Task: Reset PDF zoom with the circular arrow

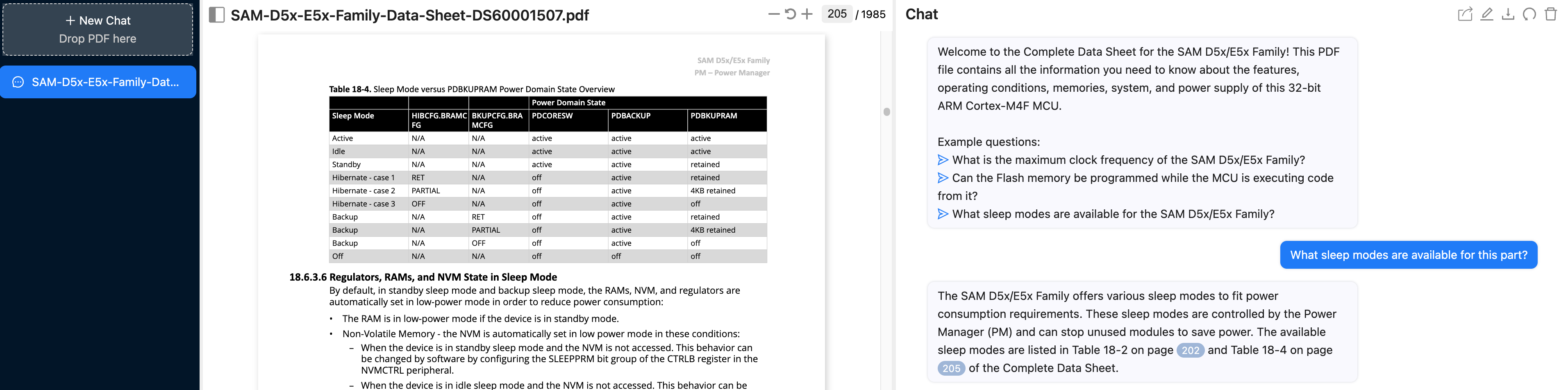Action: (x=790, y=14)
